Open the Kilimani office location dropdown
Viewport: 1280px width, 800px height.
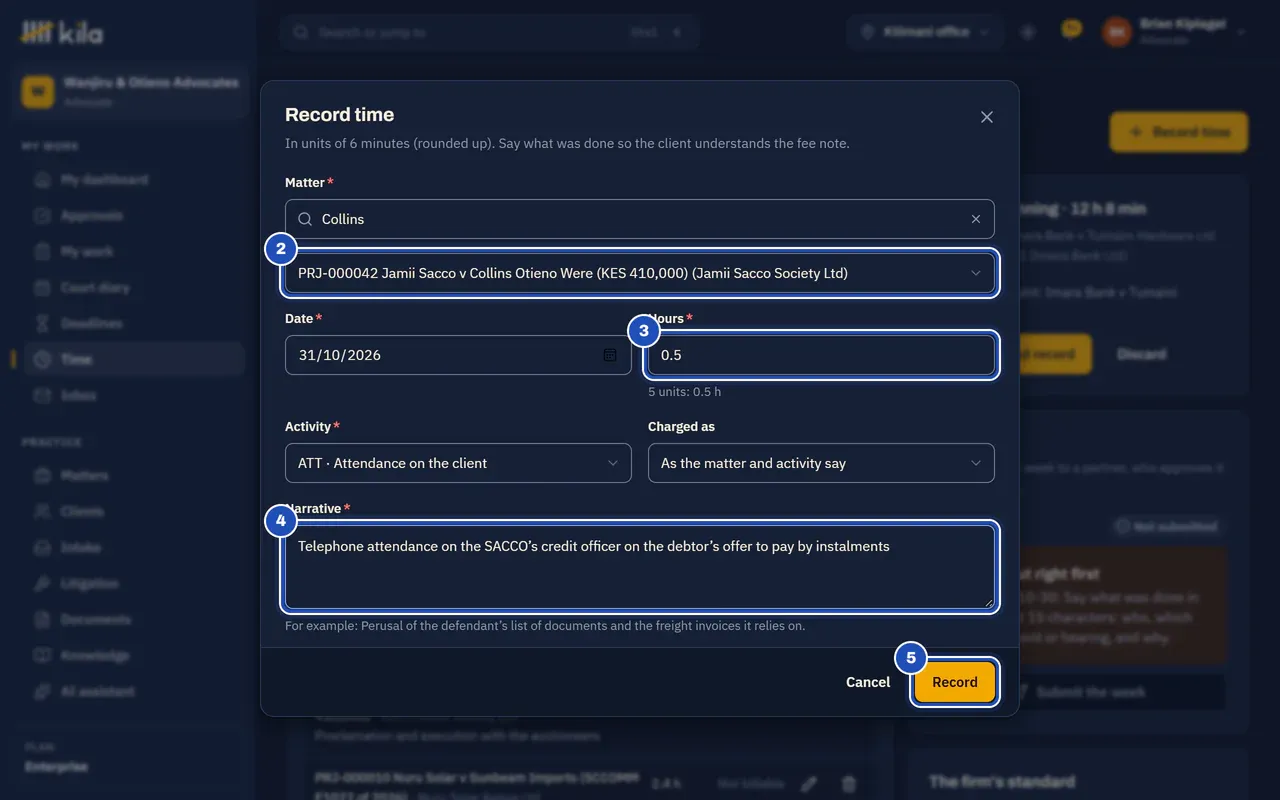(x=925, y=32)
